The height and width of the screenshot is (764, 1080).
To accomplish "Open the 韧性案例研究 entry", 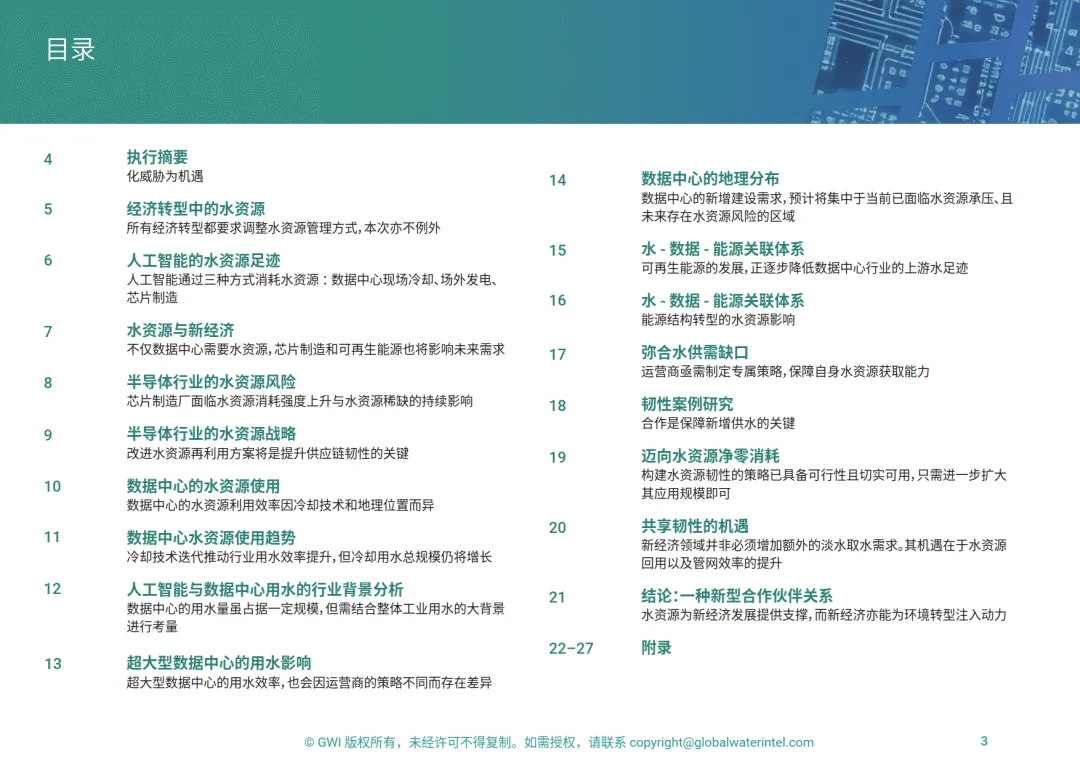I will [687, 404].
